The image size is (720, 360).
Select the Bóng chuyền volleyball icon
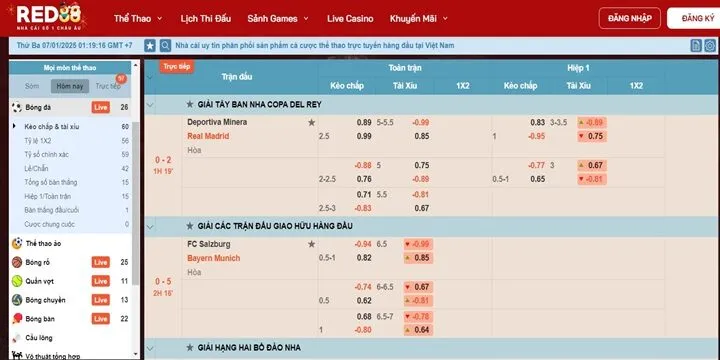pos(17,300)
